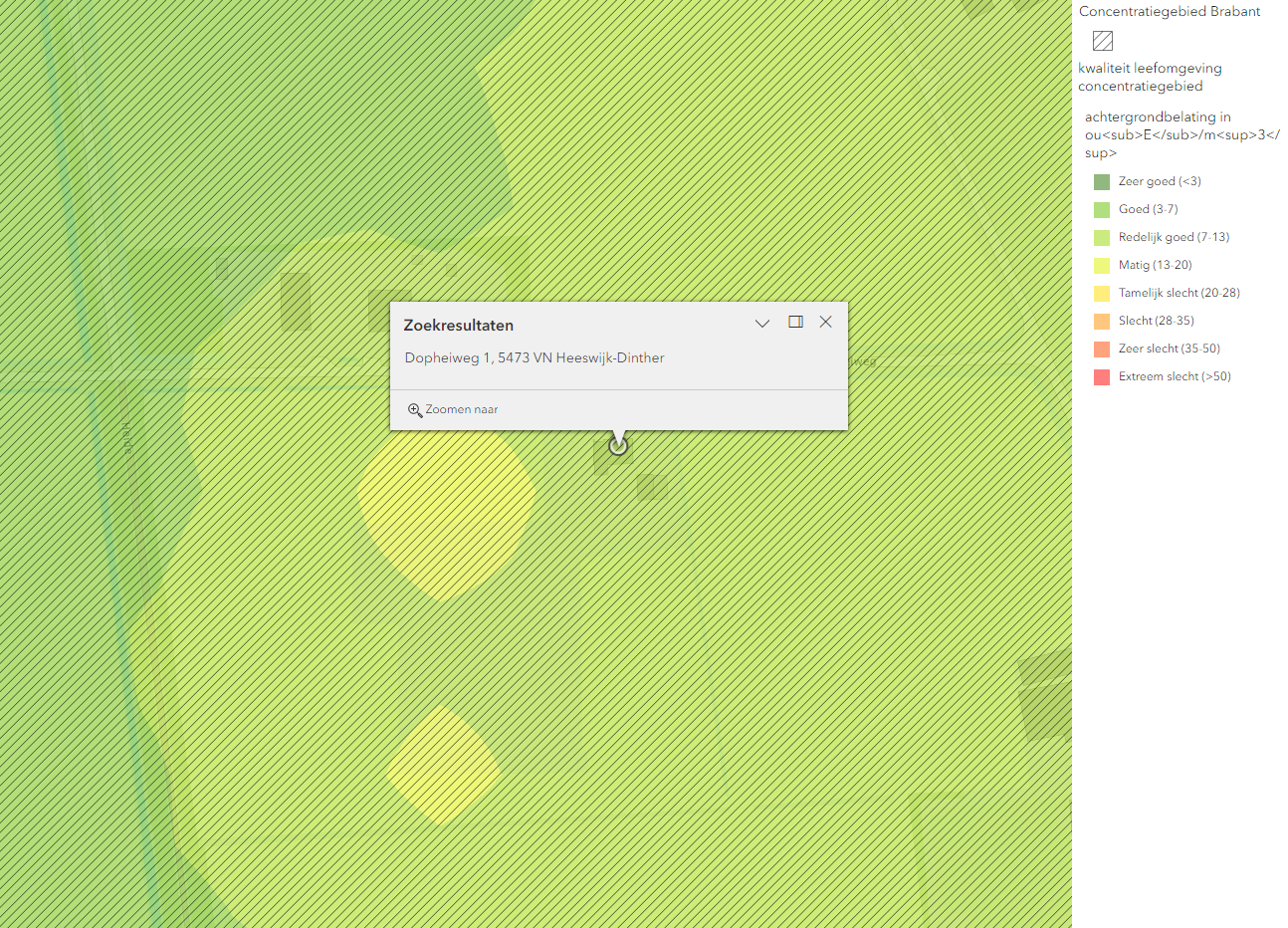
Task: Click the magnifier icon beside Zoomen naar
Action: click(x=415, y=410)
